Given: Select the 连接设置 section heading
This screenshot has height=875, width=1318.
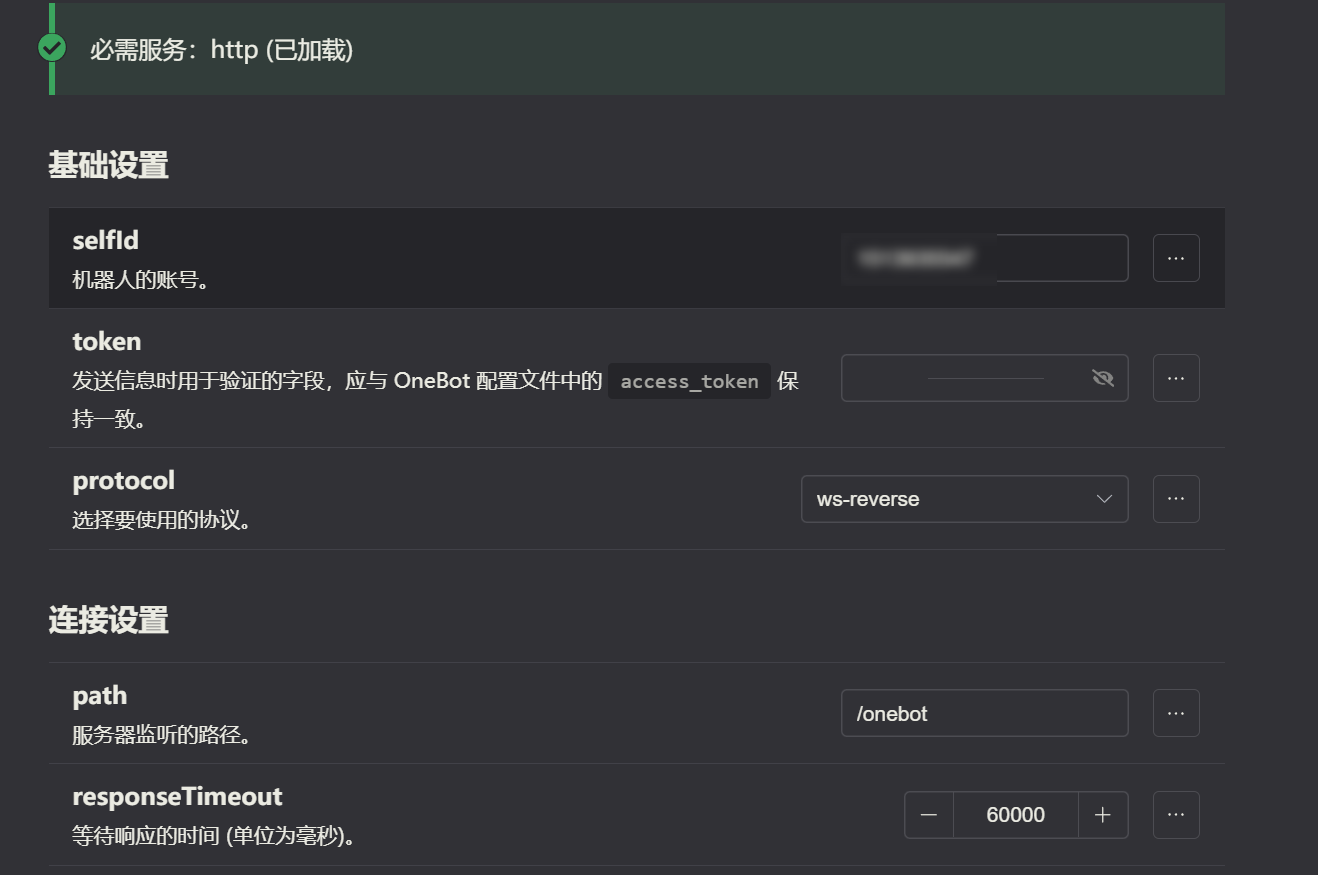Looking at the screenshot, I should (109, 620).
